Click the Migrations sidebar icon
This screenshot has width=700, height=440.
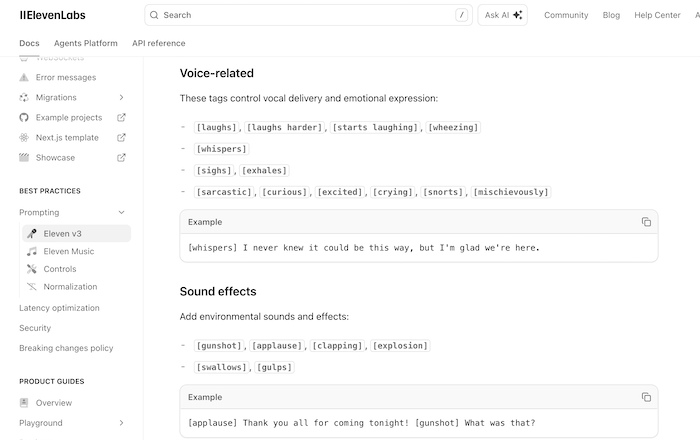[x=24, y=97]
